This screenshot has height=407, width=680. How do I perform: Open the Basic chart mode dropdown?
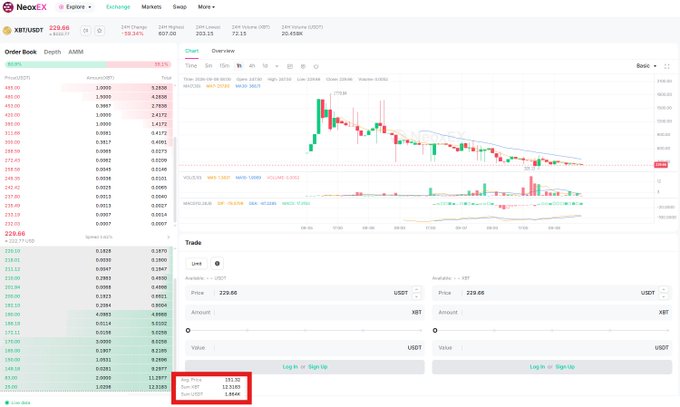pyautogui.click(x=646, y=66)
